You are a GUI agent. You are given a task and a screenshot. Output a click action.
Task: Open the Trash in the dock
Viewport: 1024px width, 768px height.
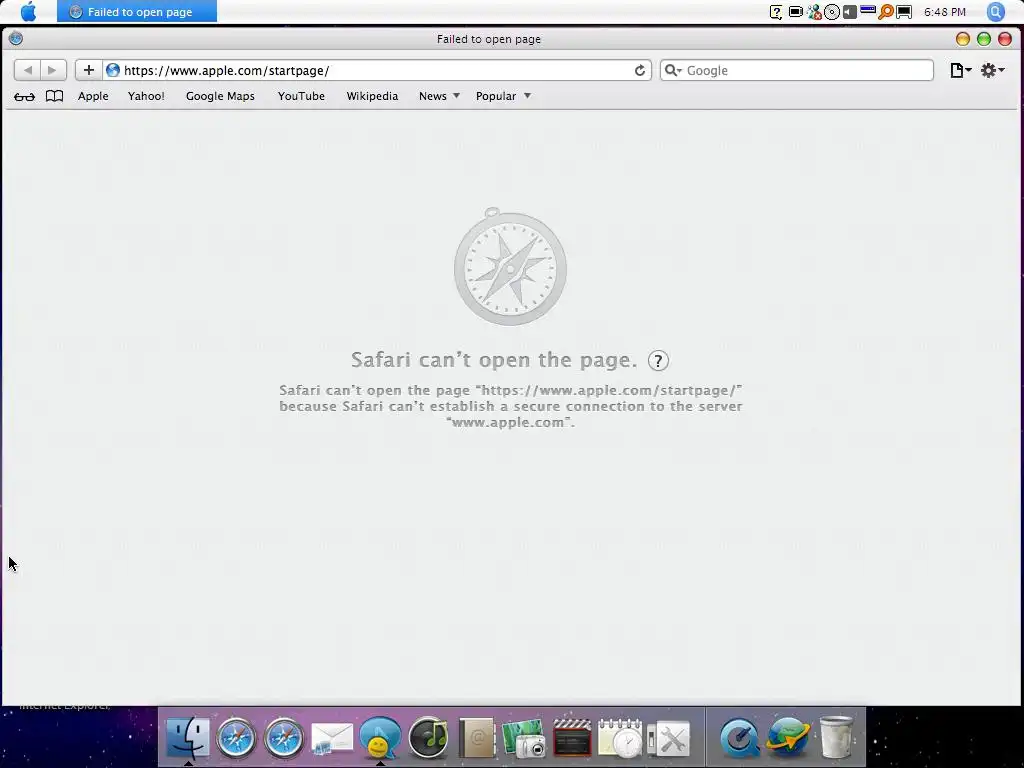tap(837, 737)
